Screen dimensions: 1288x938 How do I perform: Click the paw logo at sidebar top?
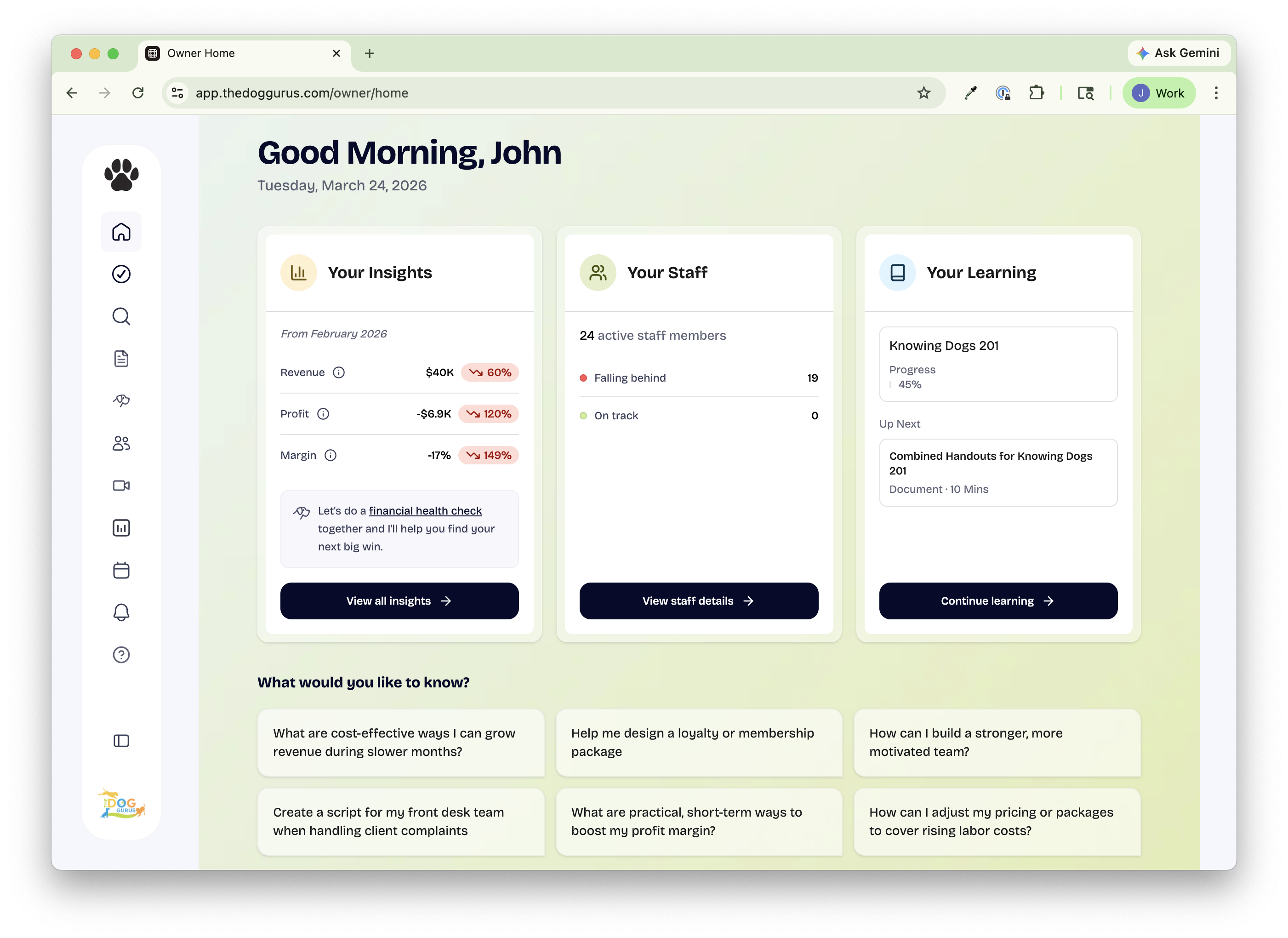coord(121,174)
